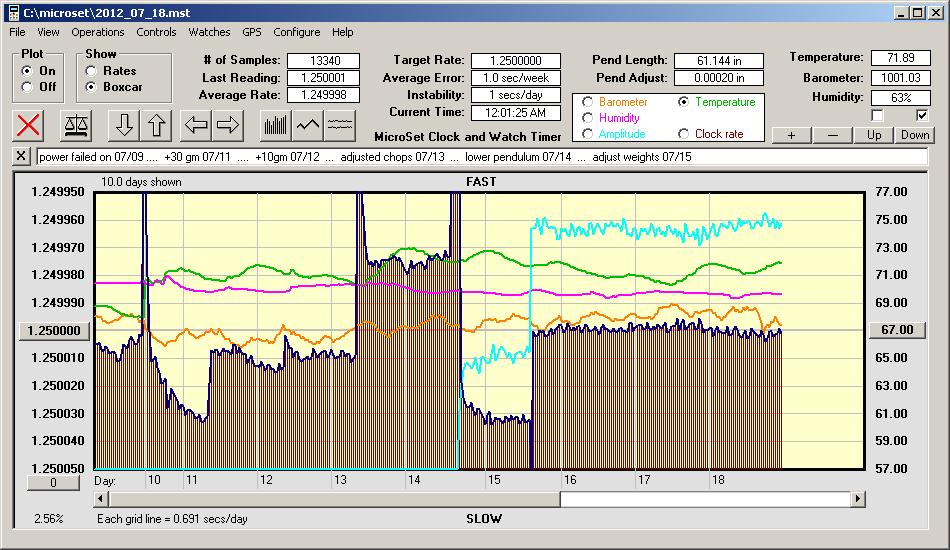
Task: Click the red X delete button
Action: (28, 125)
